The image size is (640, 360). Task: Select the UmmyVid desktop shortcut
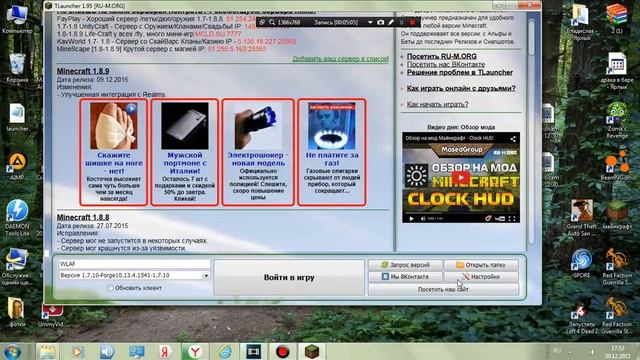coord(52,316)
